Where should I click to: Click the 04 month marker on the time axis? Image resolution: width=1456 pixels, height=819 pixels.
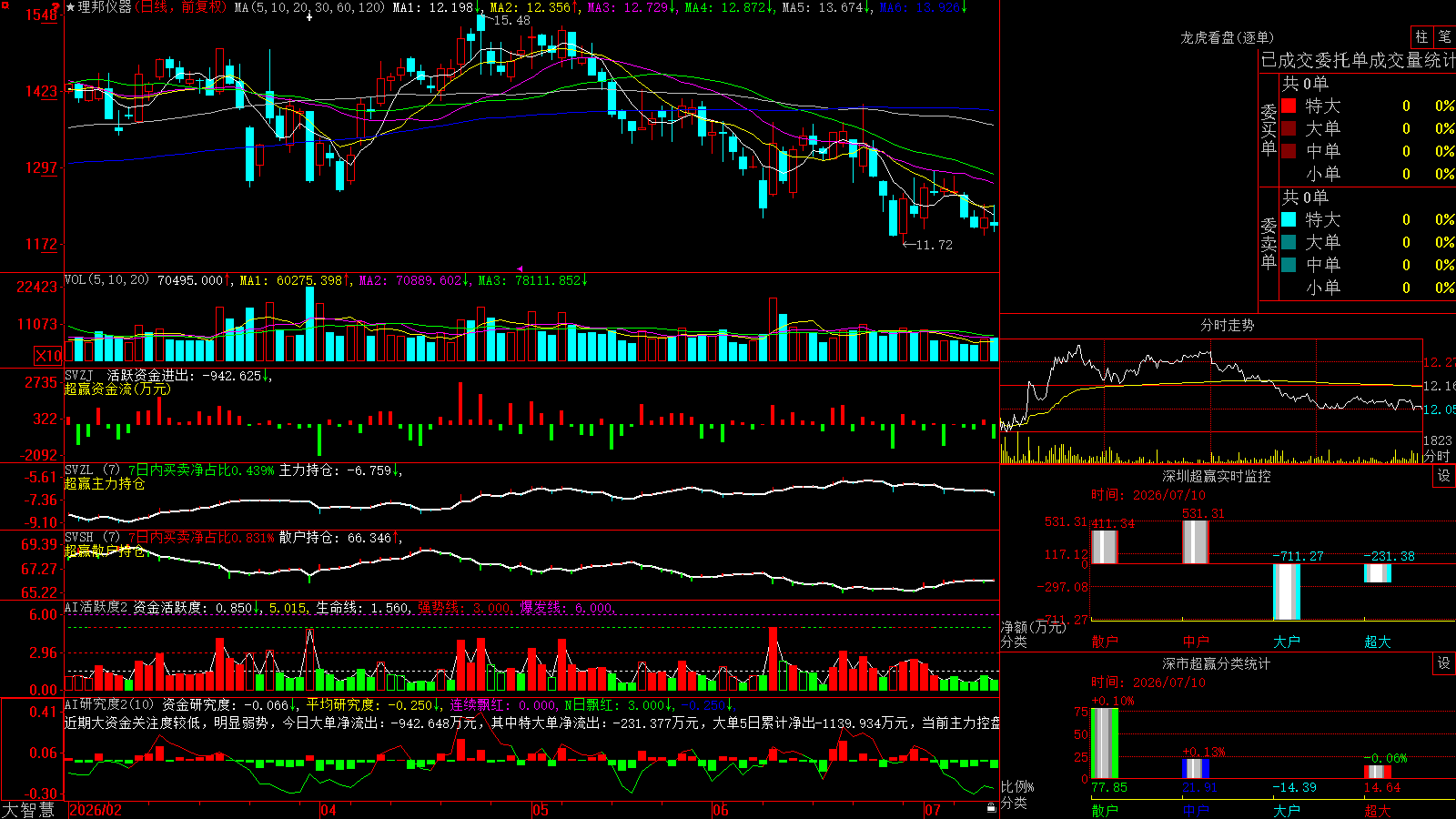point(328,810)
